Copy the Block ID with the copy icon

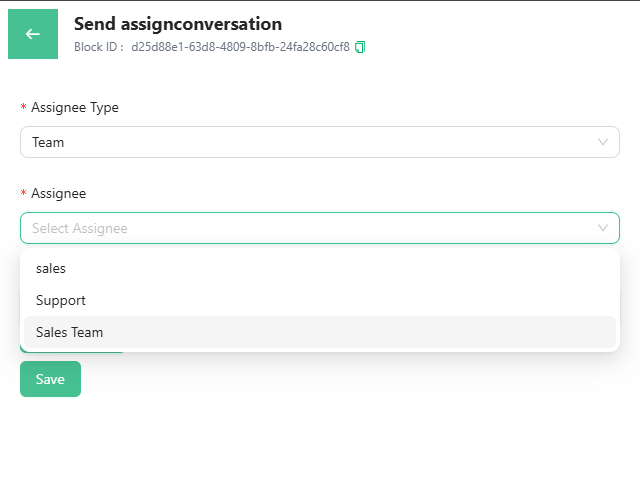click(361, 47)
